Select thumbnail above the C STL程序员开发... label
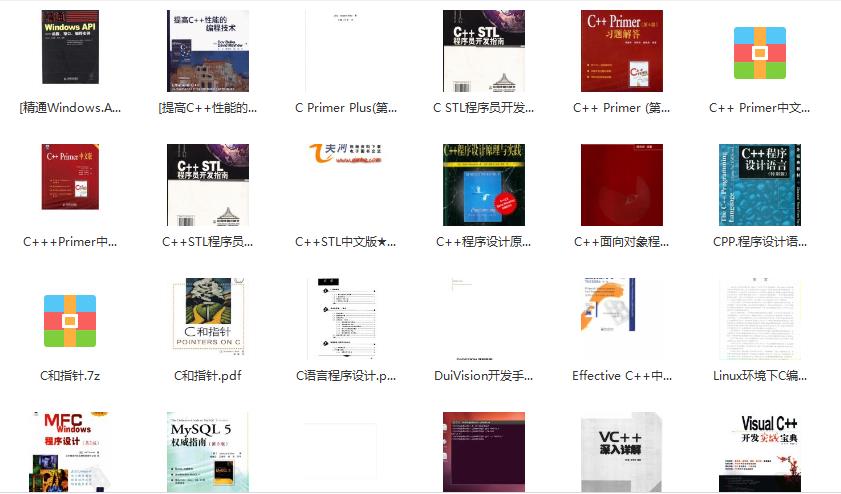 pos(484,51)
